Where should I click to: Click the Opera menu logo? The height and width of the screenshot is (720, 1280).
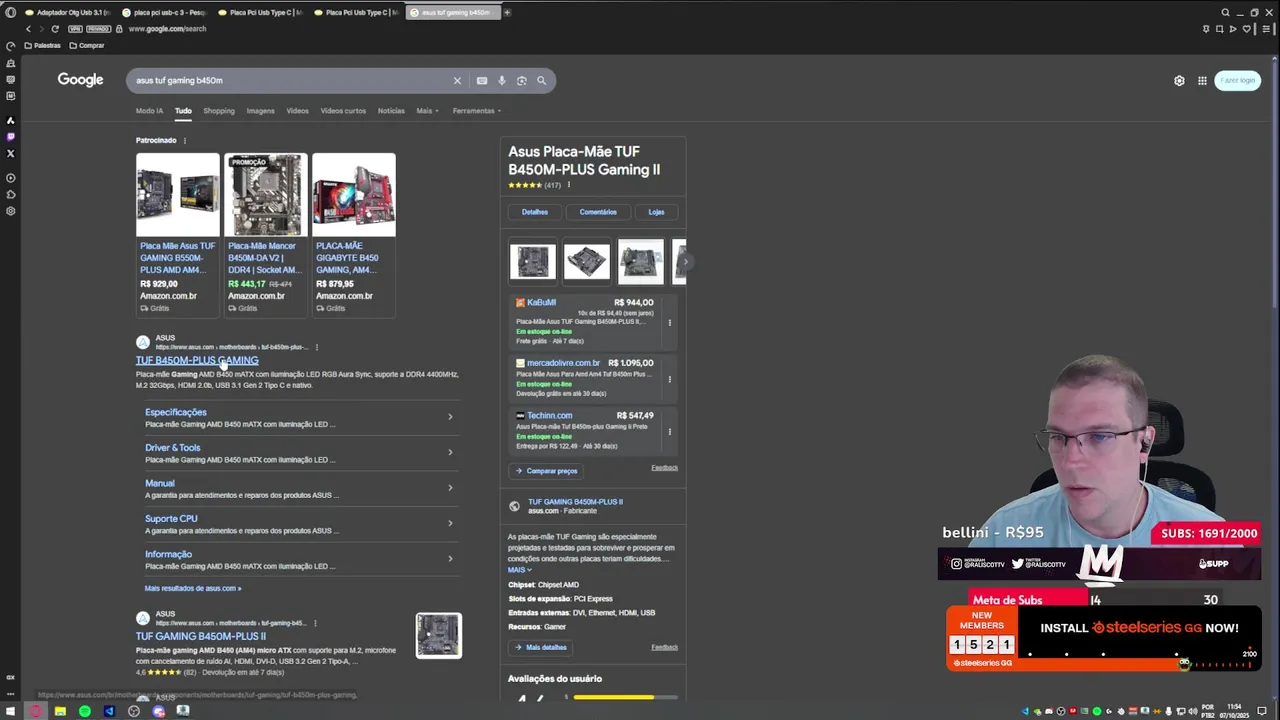[10, 12]
